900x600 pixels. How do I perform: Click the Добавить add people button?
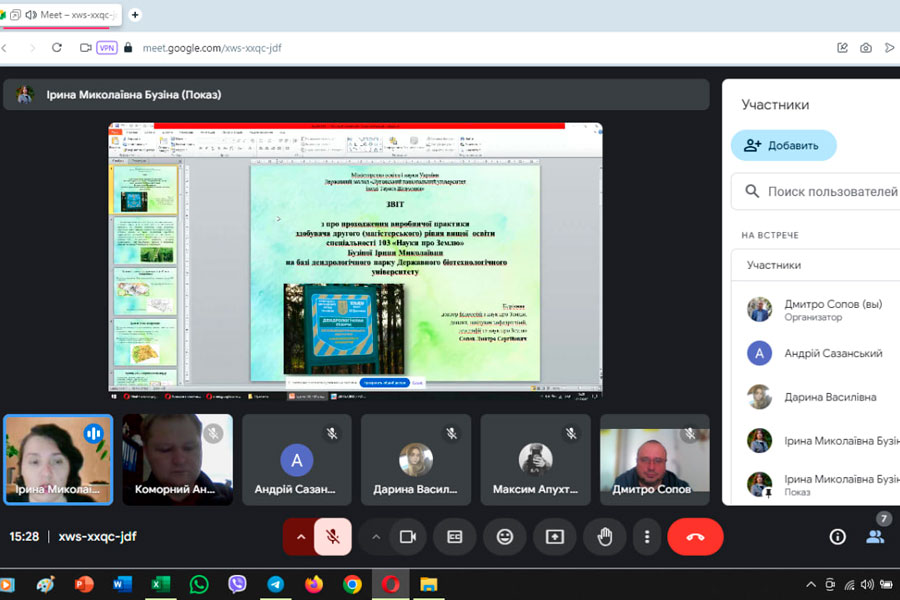tap(783, 145)
